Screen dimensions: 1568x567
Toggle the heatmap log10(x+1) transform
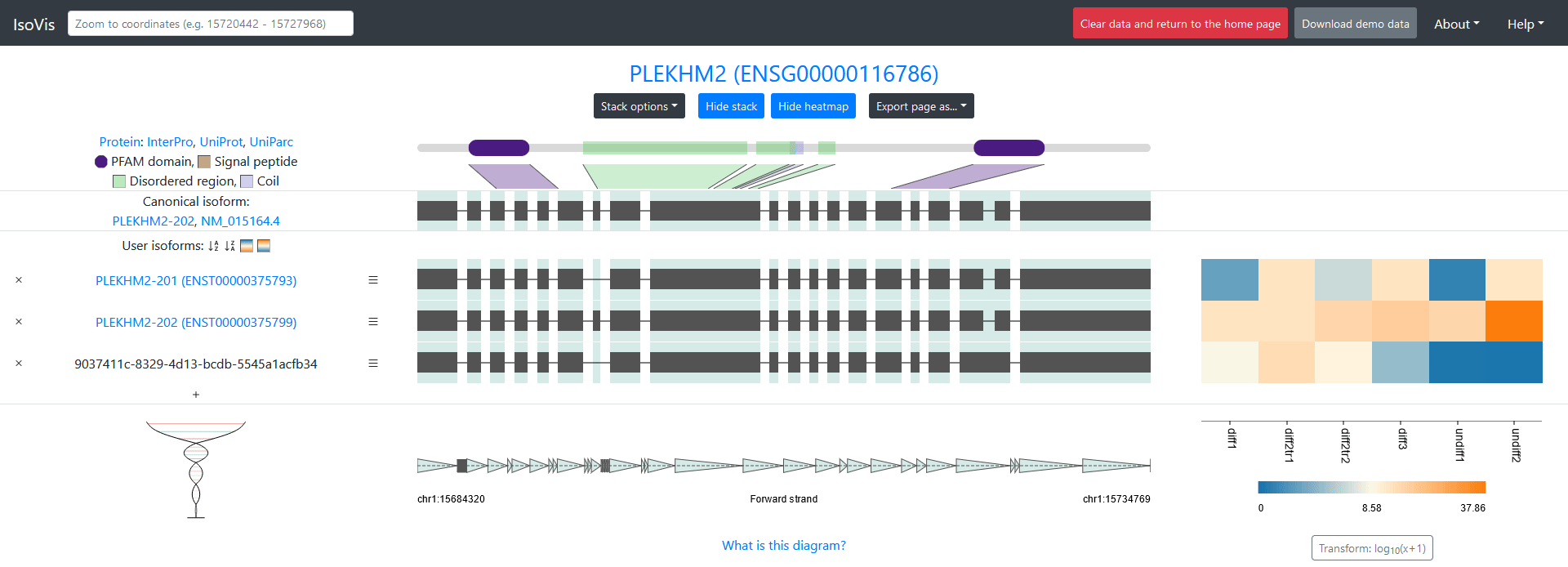(x=1372, y=548)
